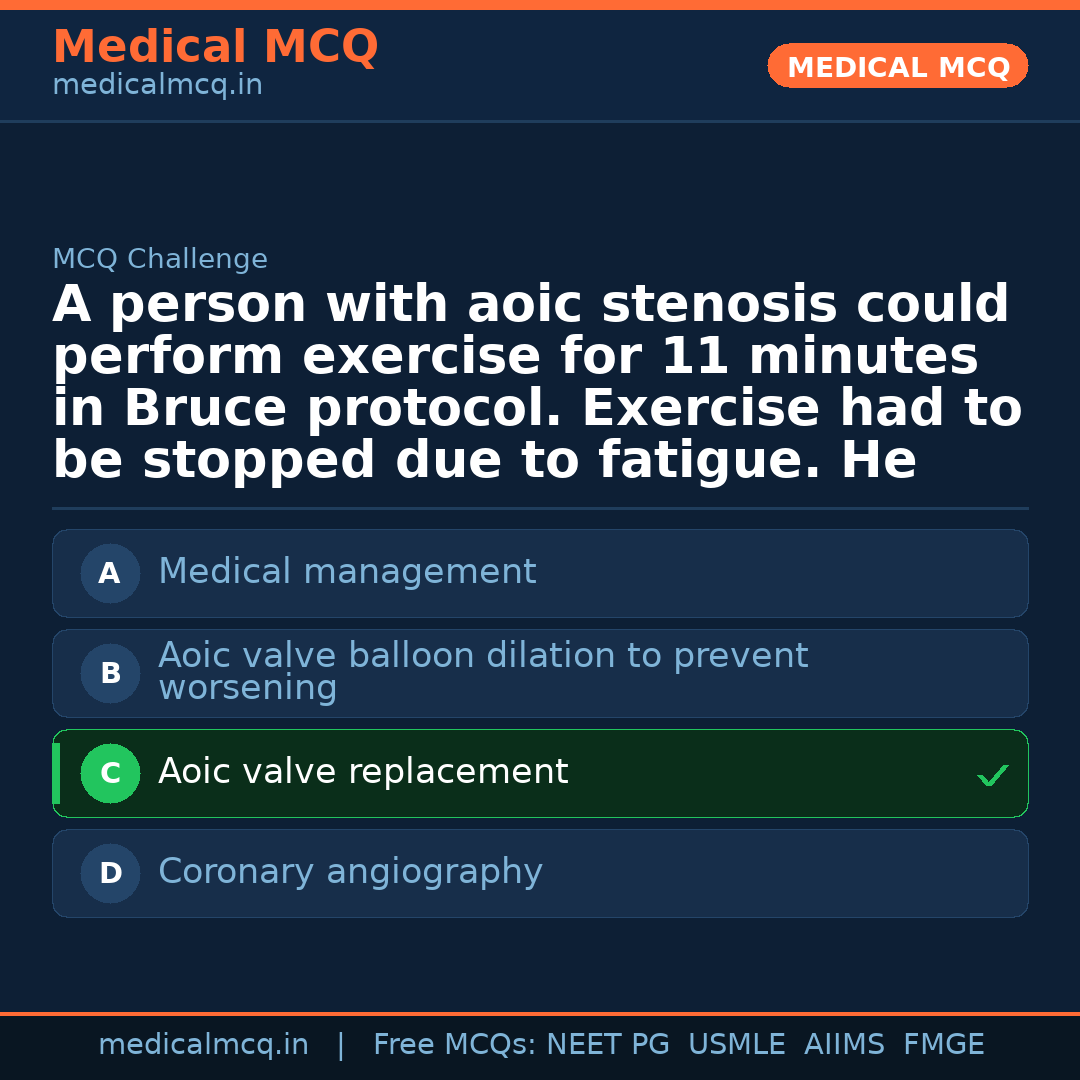Click FMGE in the footer
Image resolution: width=1080 pixels, height=1080 pixels.
pos(943,1045)
